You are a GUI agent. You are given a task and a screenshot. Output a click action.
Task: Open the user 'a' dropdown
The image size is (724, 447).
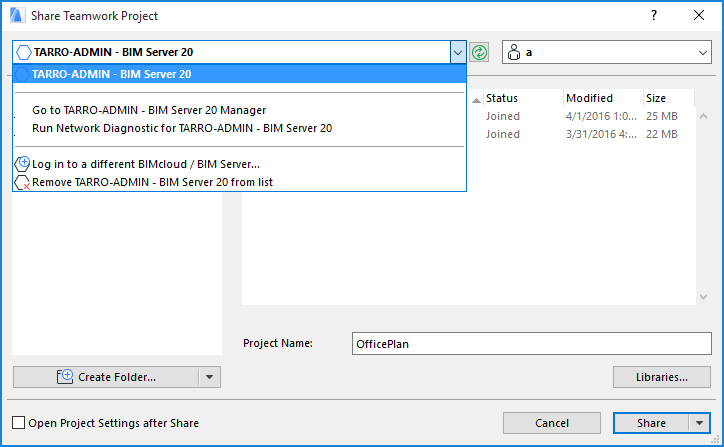point(703,52)
